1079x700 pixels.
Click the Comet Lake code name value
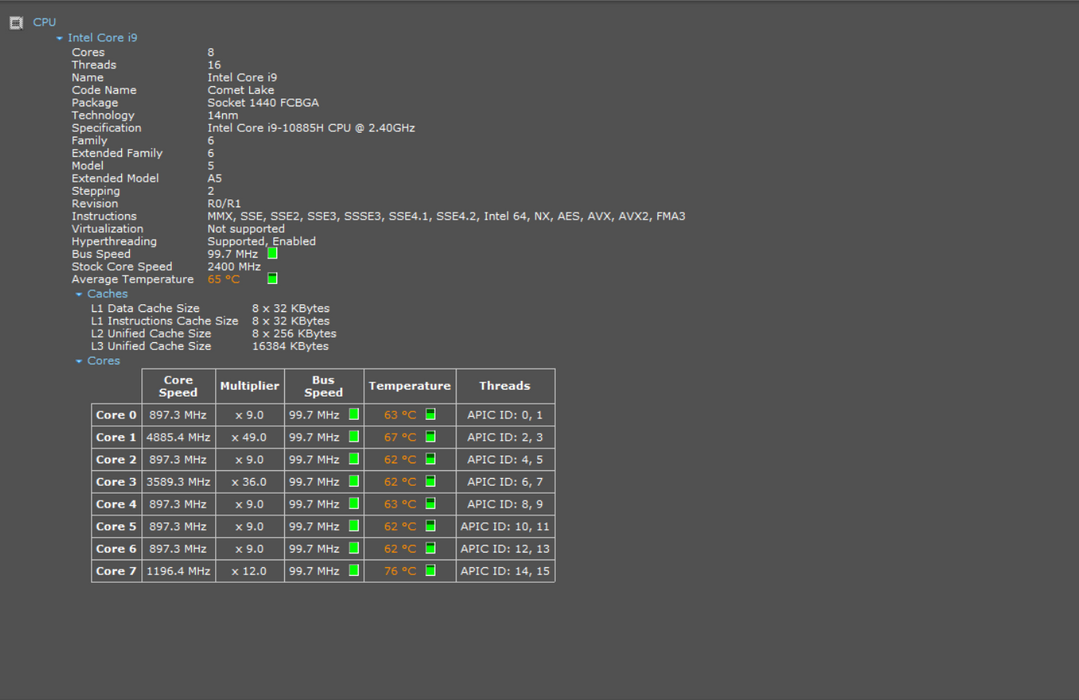click(241, 90)
